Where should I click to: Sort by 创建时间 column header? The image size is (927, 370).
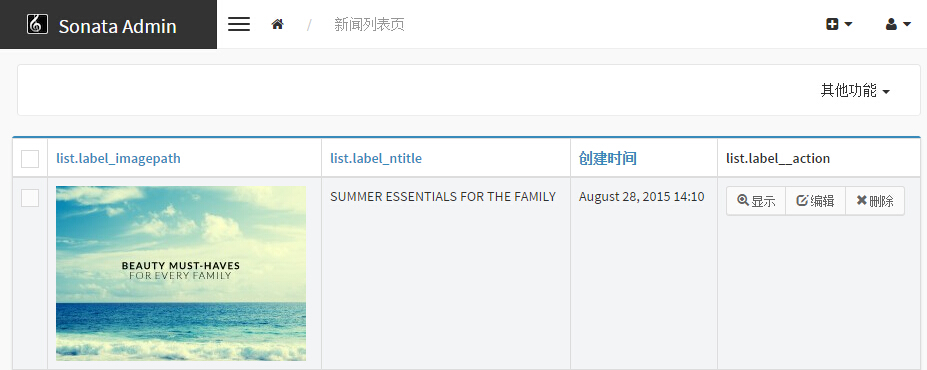coord(607,158)
